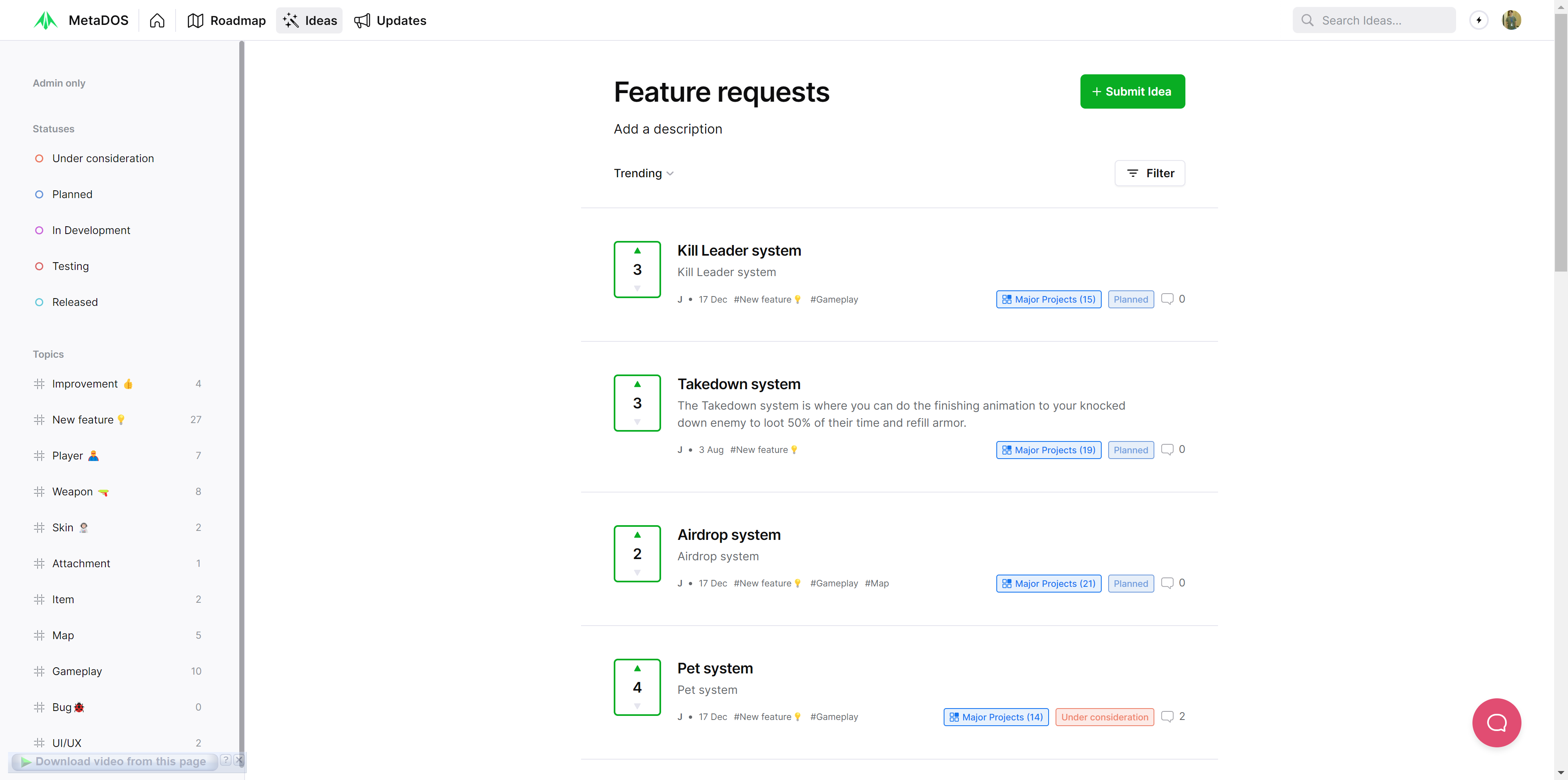Image resolution: width=1568 pixels, height=780 pixels.
Task: Click the MetaDOS logo
Action: tap(46, 21)
